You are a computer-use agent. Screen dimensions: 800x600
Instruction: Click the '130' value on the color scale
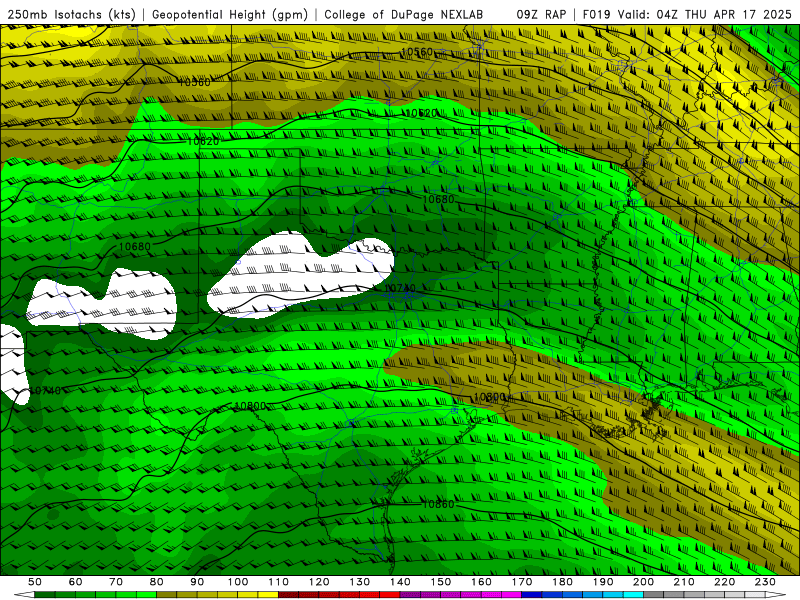pyautogui.click(x=360, y=582)
